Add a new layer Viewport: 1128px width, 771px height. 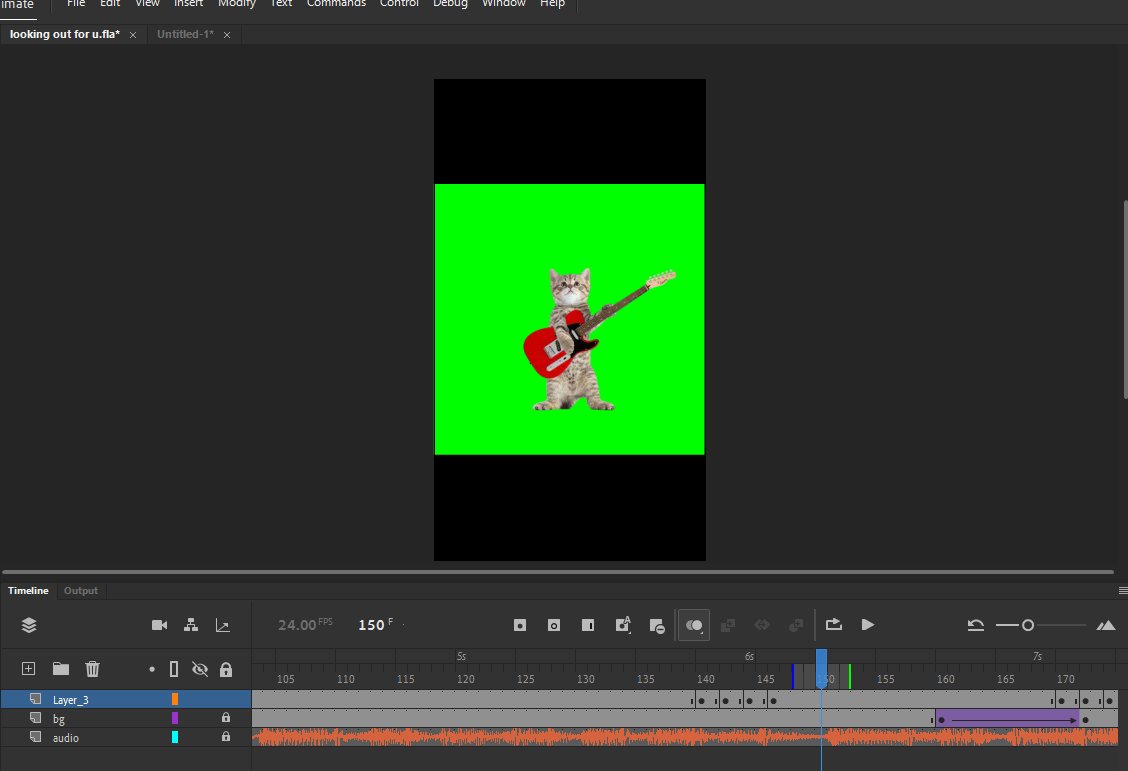click(28, 669)
